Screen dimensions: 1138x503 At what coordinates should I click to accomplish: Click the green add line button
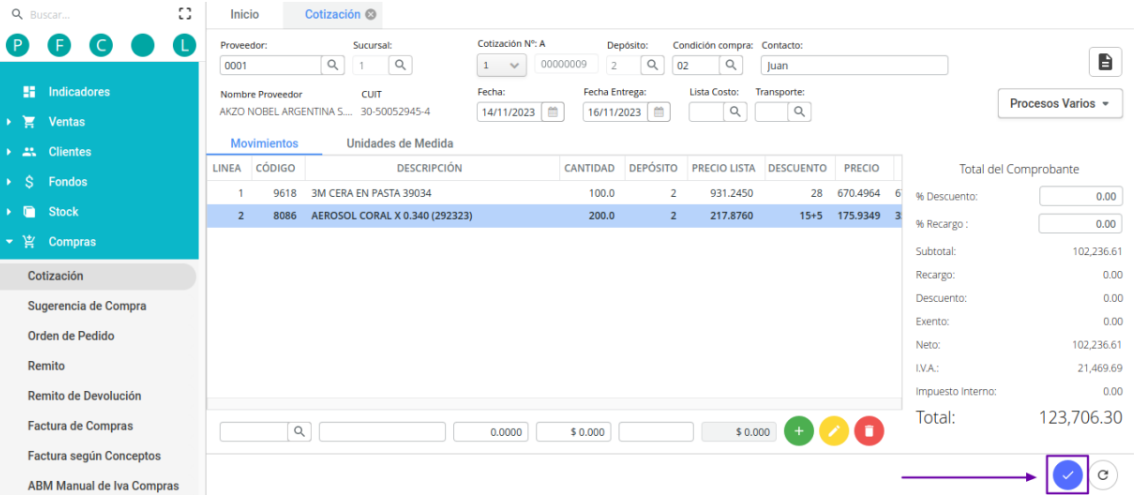799,431
